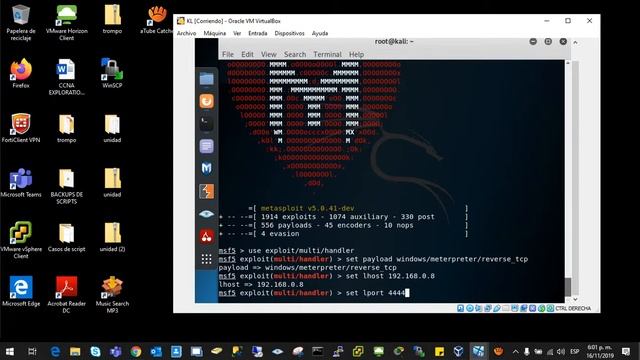This screenshot has width=640, height=360.
Task: Click VirtualBox mouse integration indicator
Action: tap(542, 308)
